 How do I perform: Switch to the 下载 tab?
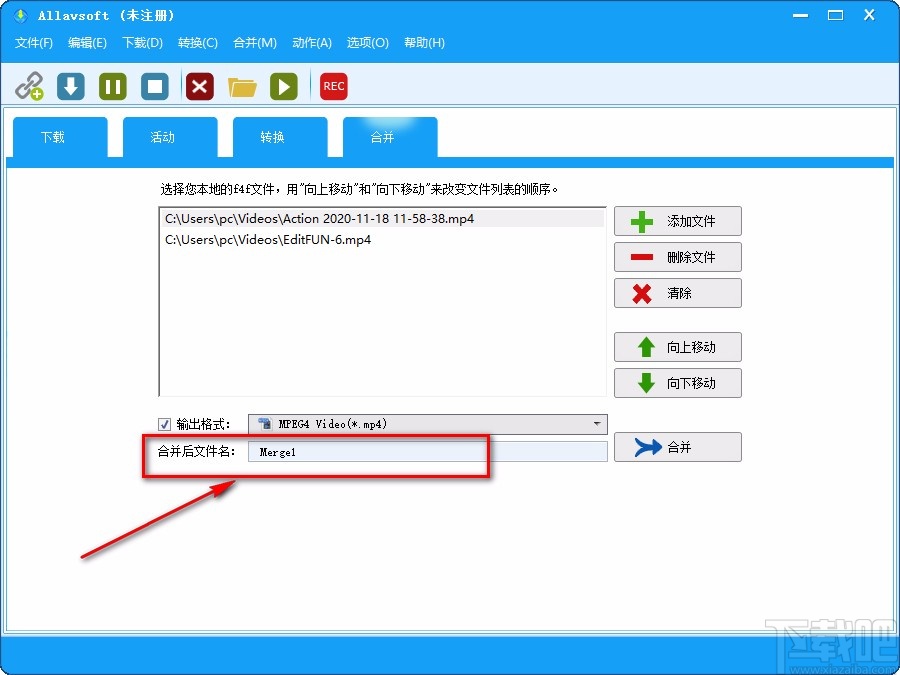[x=60, y=137]
